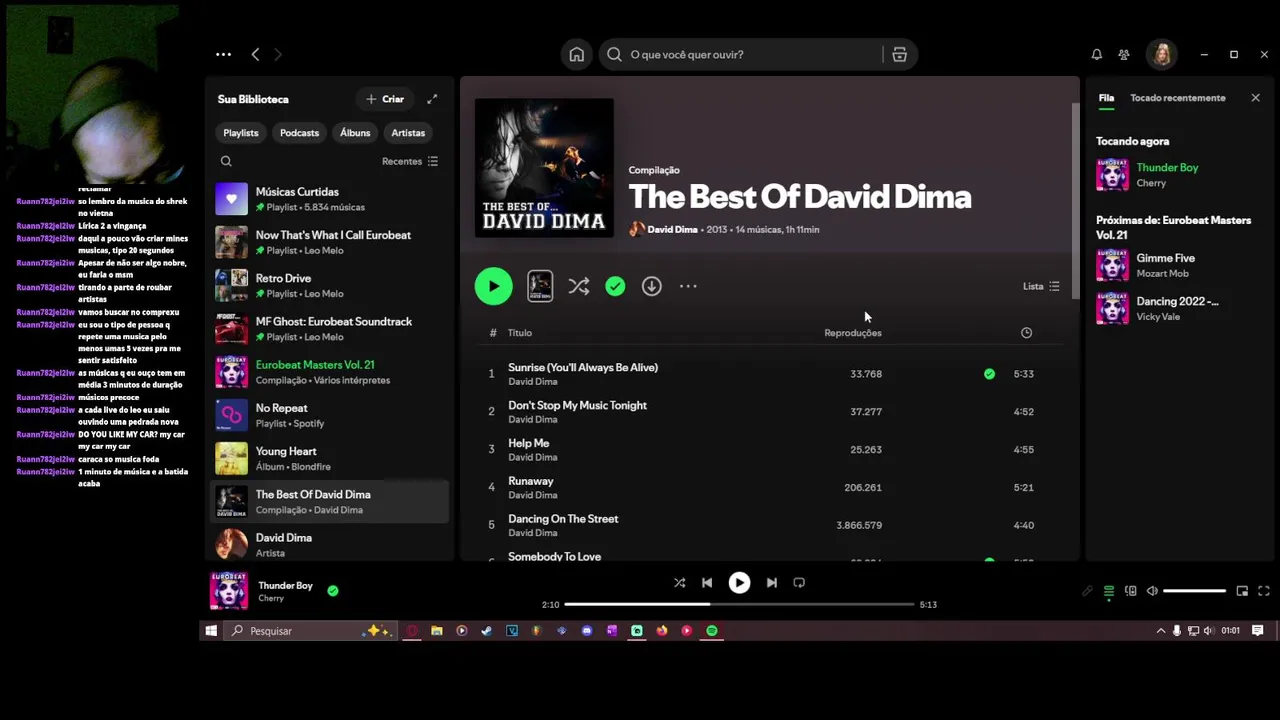Open the No Repeat playlist
The height and width of the screenshot is (720, 1280).
pos(330,415)
